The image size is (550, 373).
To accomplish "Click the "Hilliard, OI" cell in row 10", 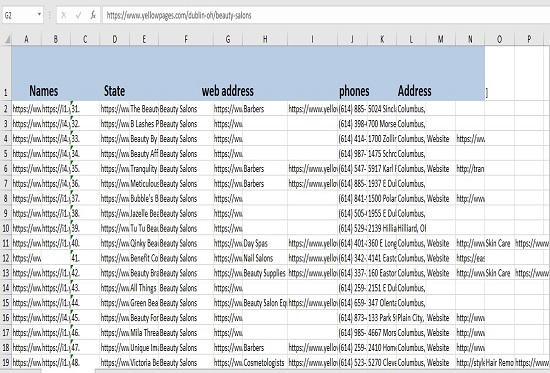I will pyautogui.click(x=411, y=228).
